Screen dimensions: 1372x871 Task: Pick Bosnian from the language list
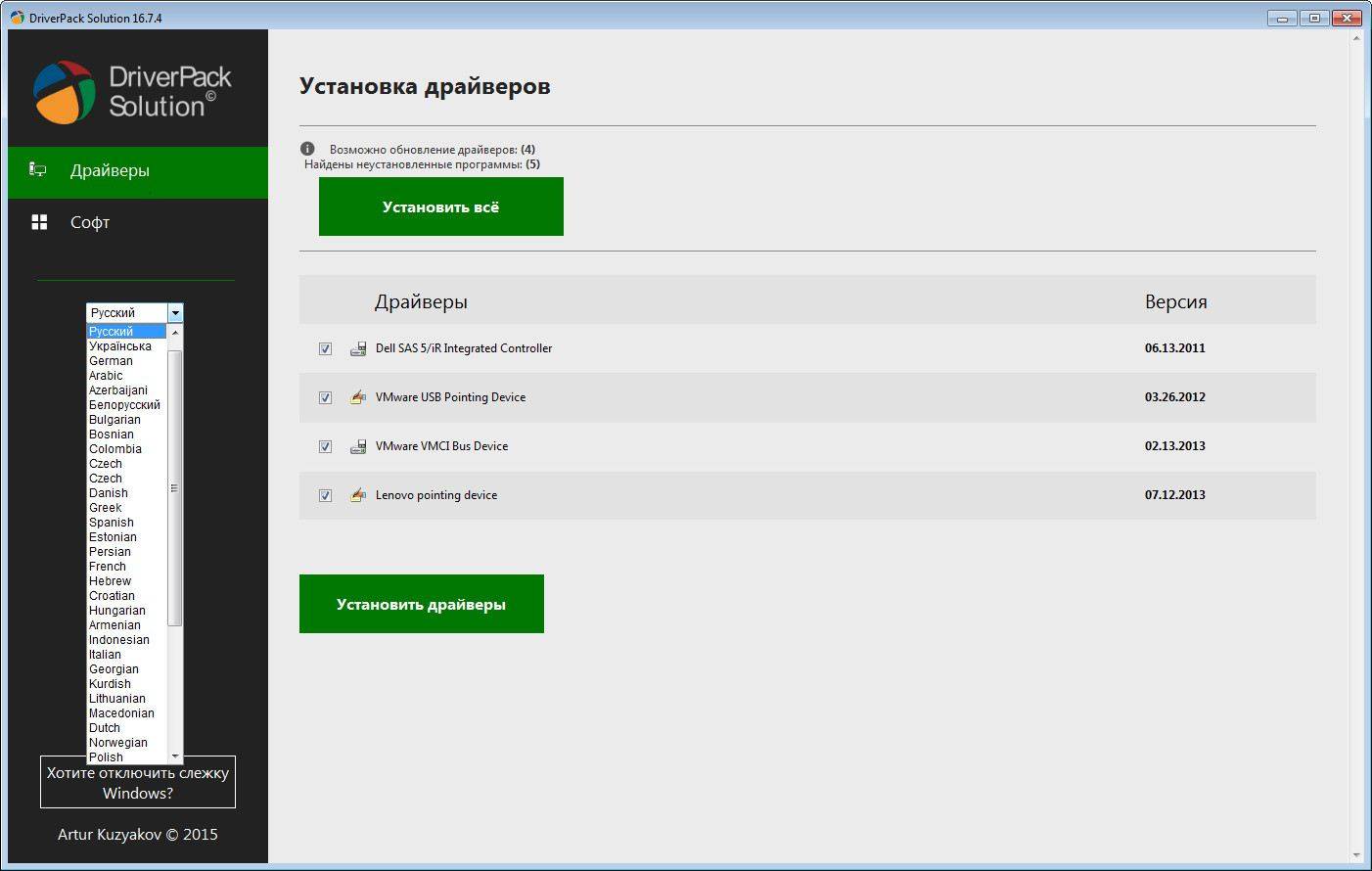point(127,434)
